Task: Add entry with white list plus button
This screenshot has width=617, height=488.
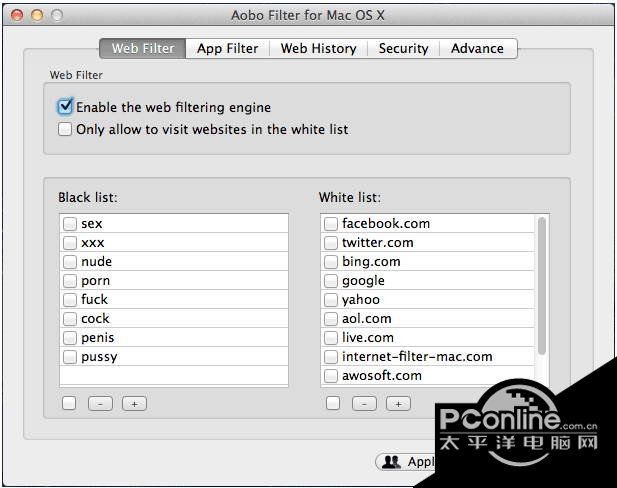Action: coord(398,404)
